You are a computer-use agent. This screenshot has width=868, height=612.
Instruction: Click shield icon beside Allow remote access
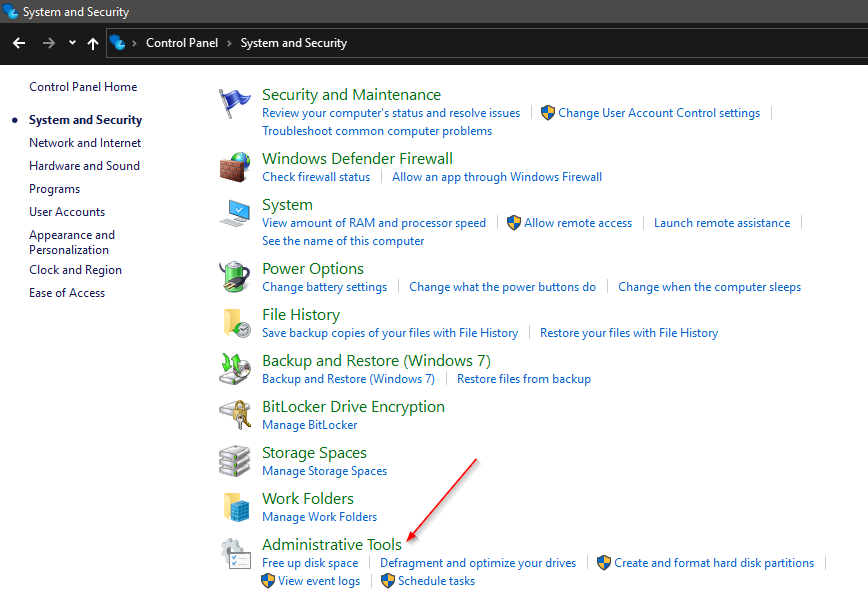[x=514, y=223]
